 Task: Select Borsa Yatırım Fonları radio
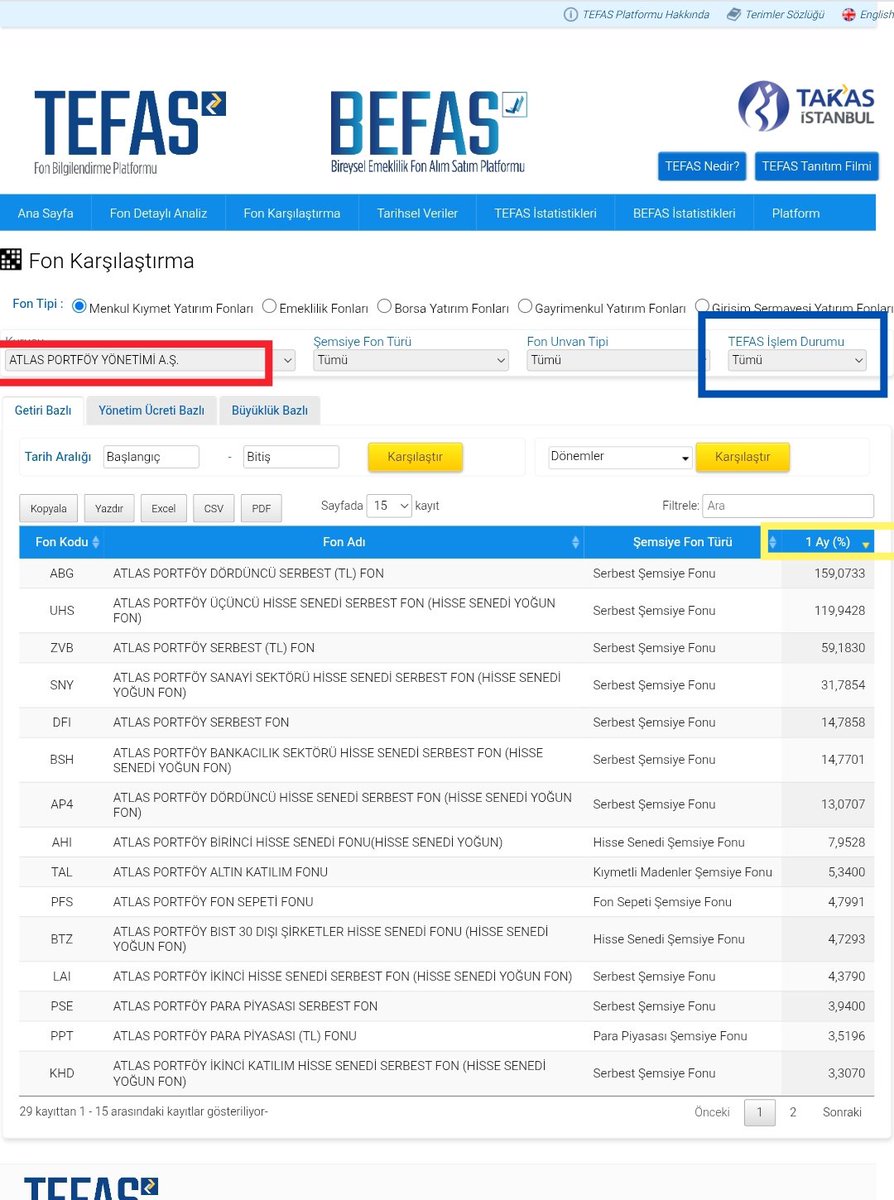384,307
